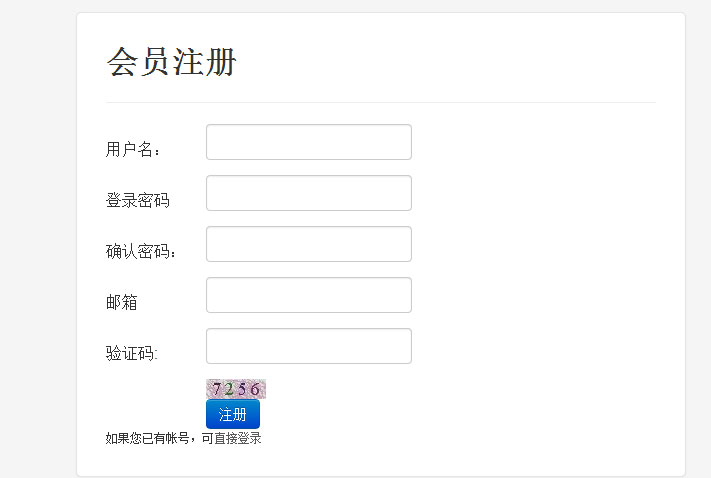Open the 可直接登录 login link
Image resolution: width=711 pixels, height=478 pixels.
[x=231, y=438]
